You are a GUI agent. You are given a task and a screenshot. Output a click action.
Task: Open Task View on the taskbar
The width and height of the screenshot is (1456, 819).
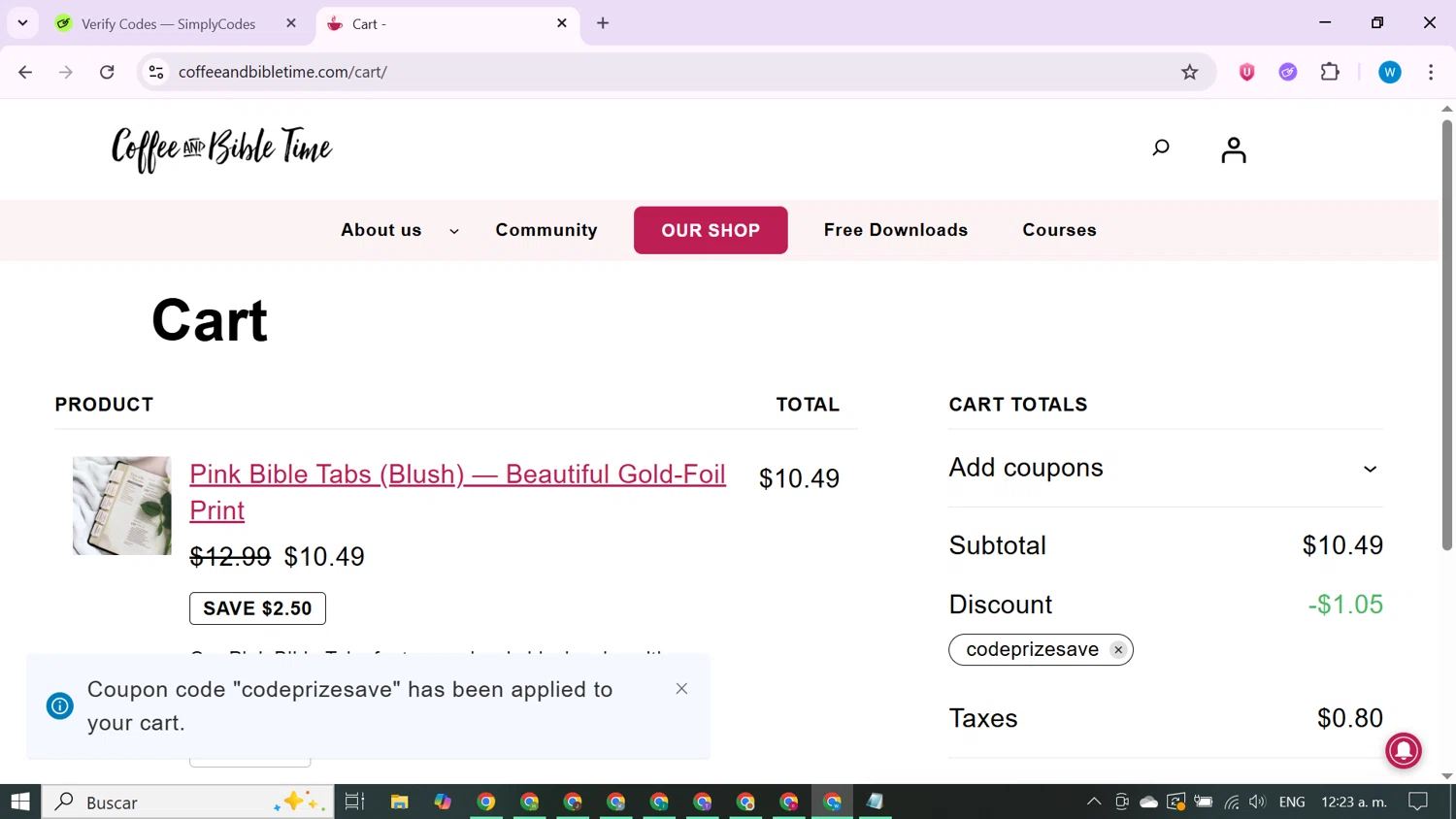pyautogui.click(x=354, y=802)
